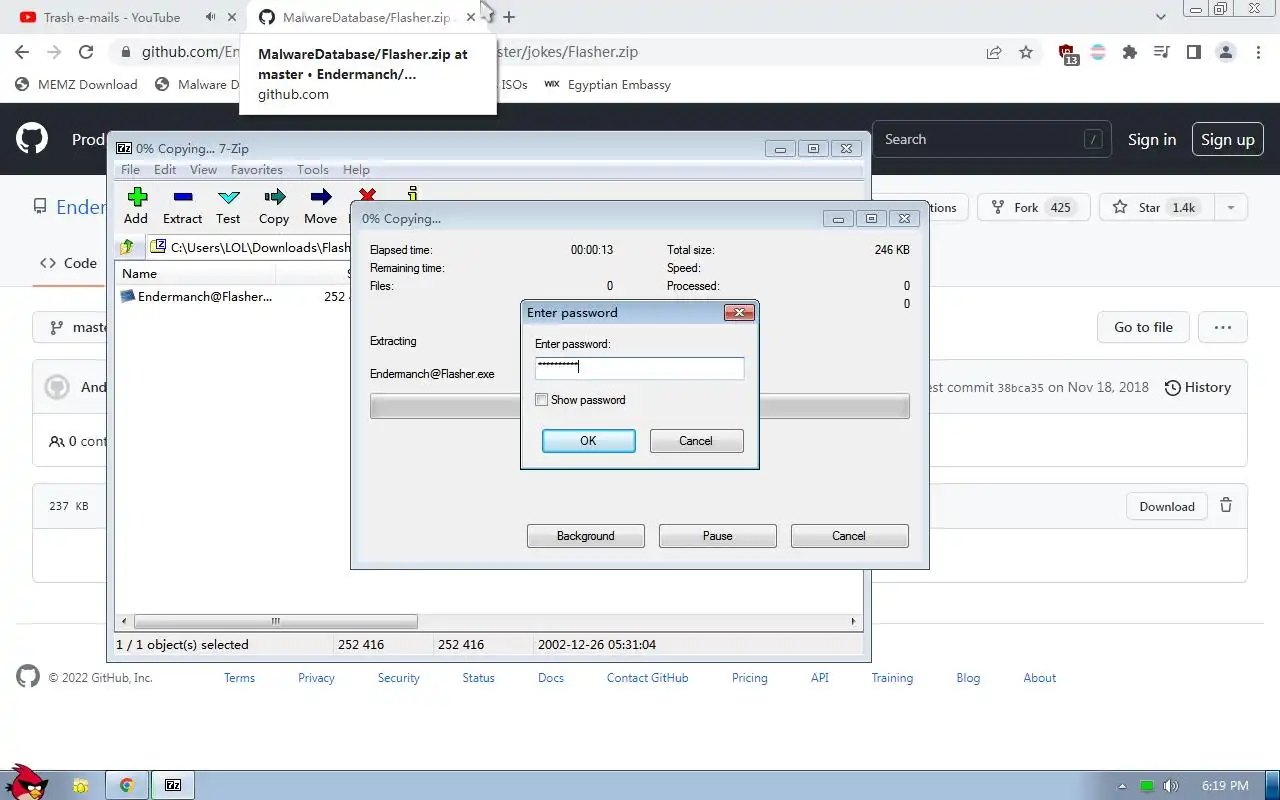This screenshot has height=800, width=1280.
Task: Bookmark this page with the star icon
Action: (x=1026, y=52)
